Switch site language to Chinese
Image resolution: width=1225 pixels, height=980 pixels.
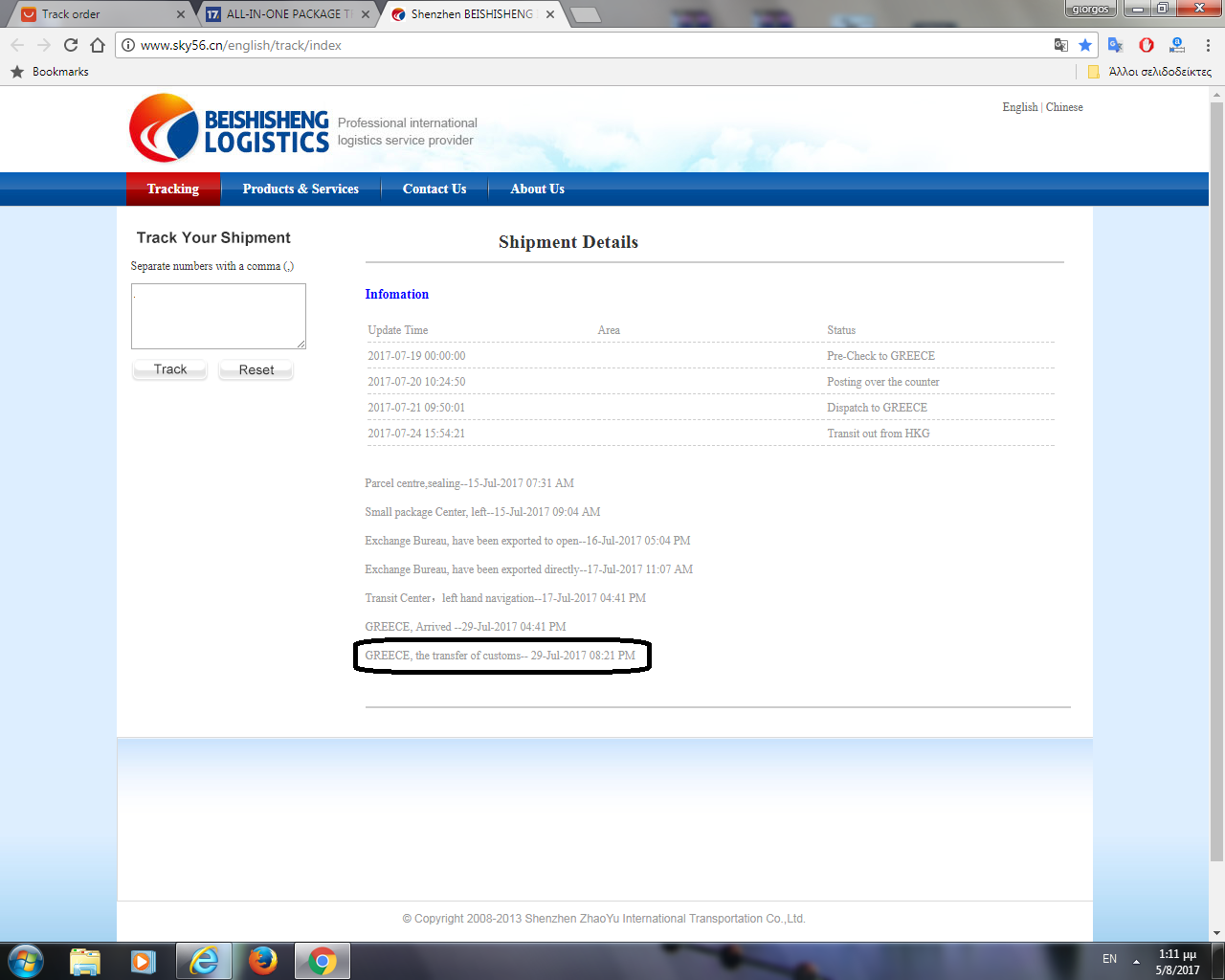(1064, 107)
